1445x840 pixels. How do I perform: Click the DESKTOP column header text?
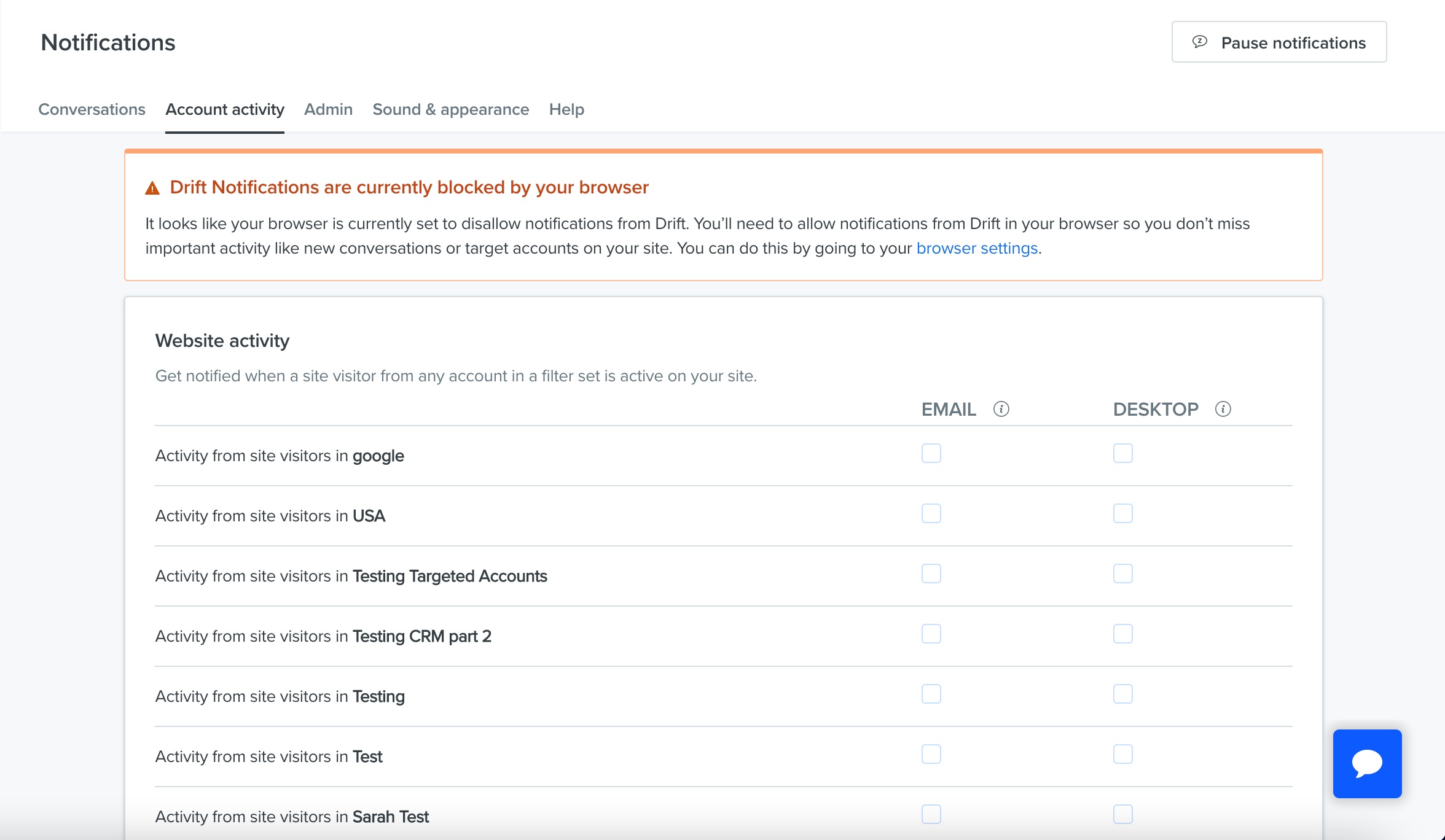pos(1156,410)
